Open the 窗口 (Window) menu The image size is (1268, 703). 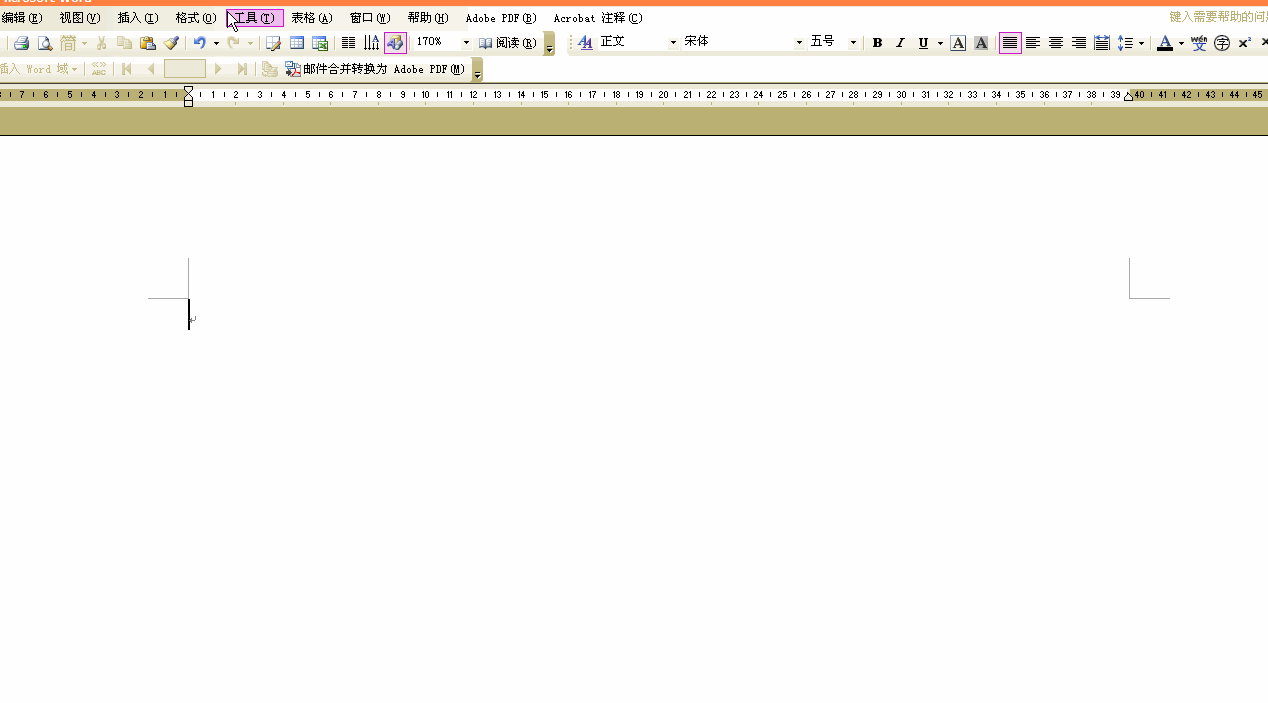point(370,18)
